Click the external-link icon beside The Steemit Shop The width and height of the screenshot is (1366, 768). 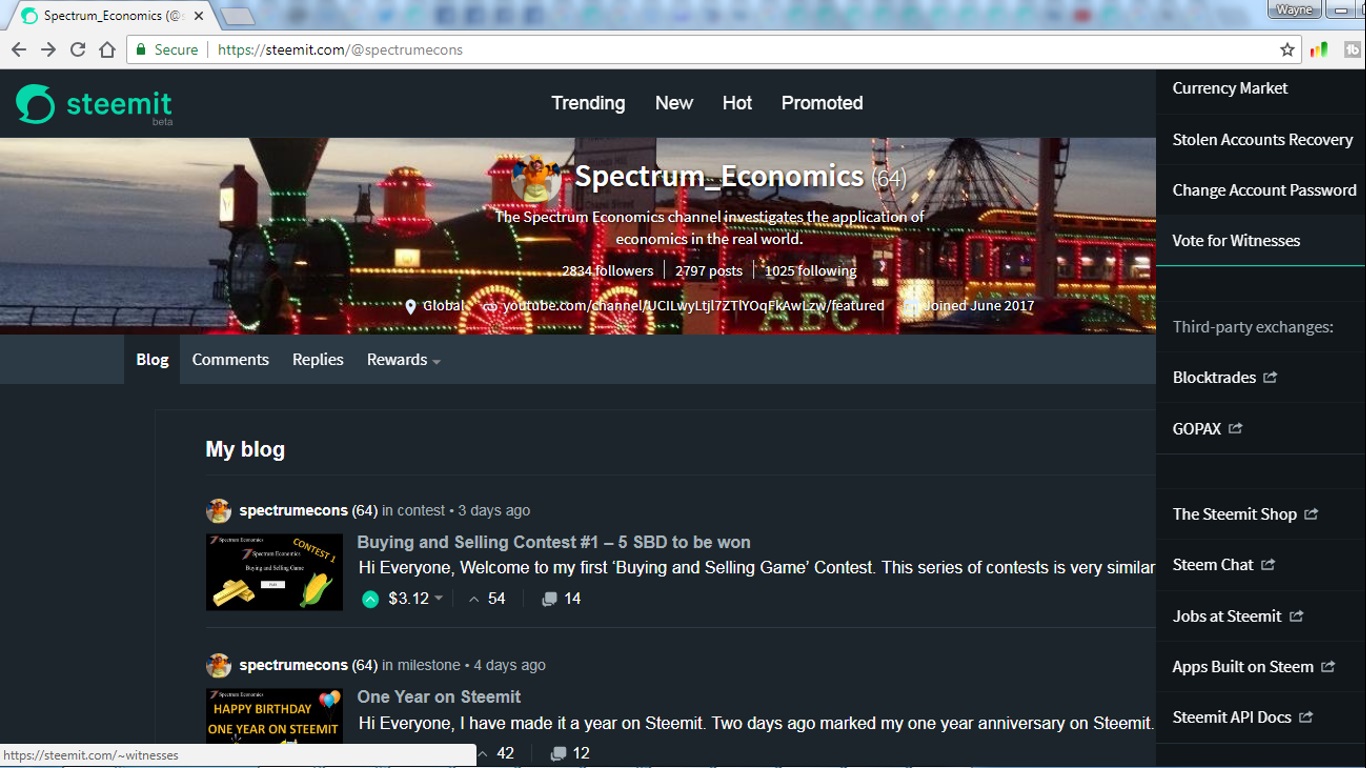1311,514
